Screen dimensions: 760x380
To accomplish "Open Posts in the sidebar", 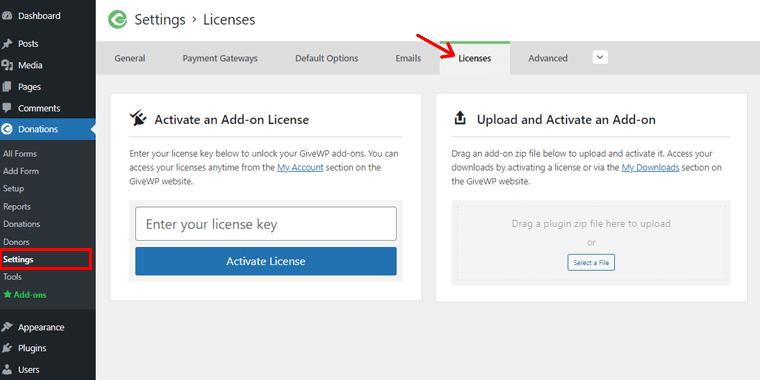I will 28,44.
